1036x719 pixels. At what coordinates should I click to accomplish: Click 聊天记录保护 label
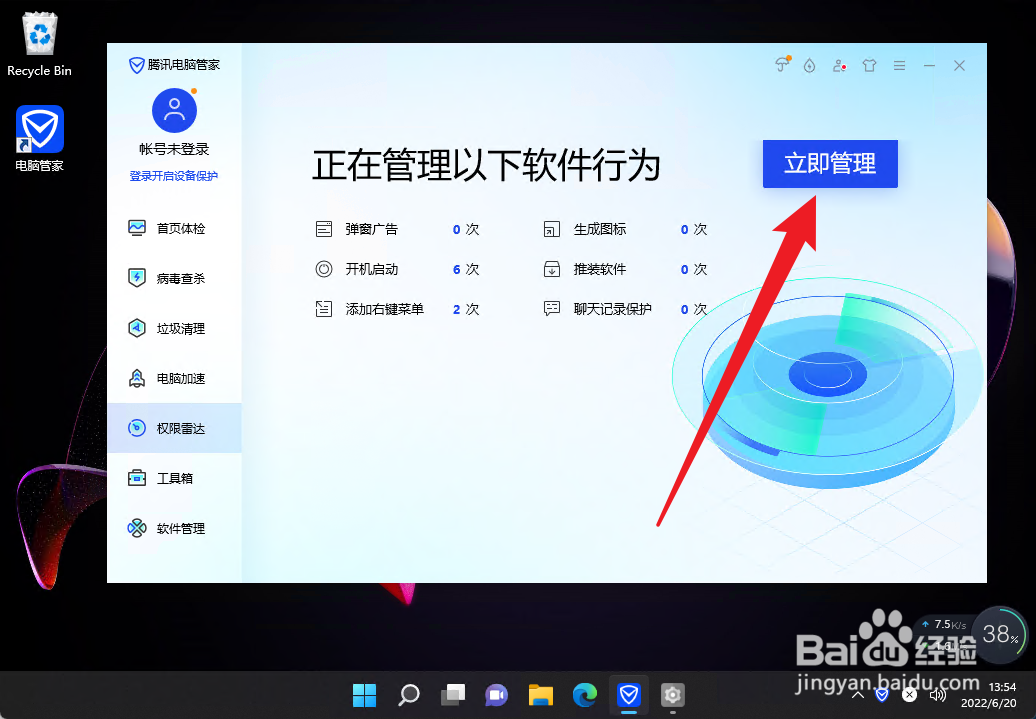coord(612,309)
